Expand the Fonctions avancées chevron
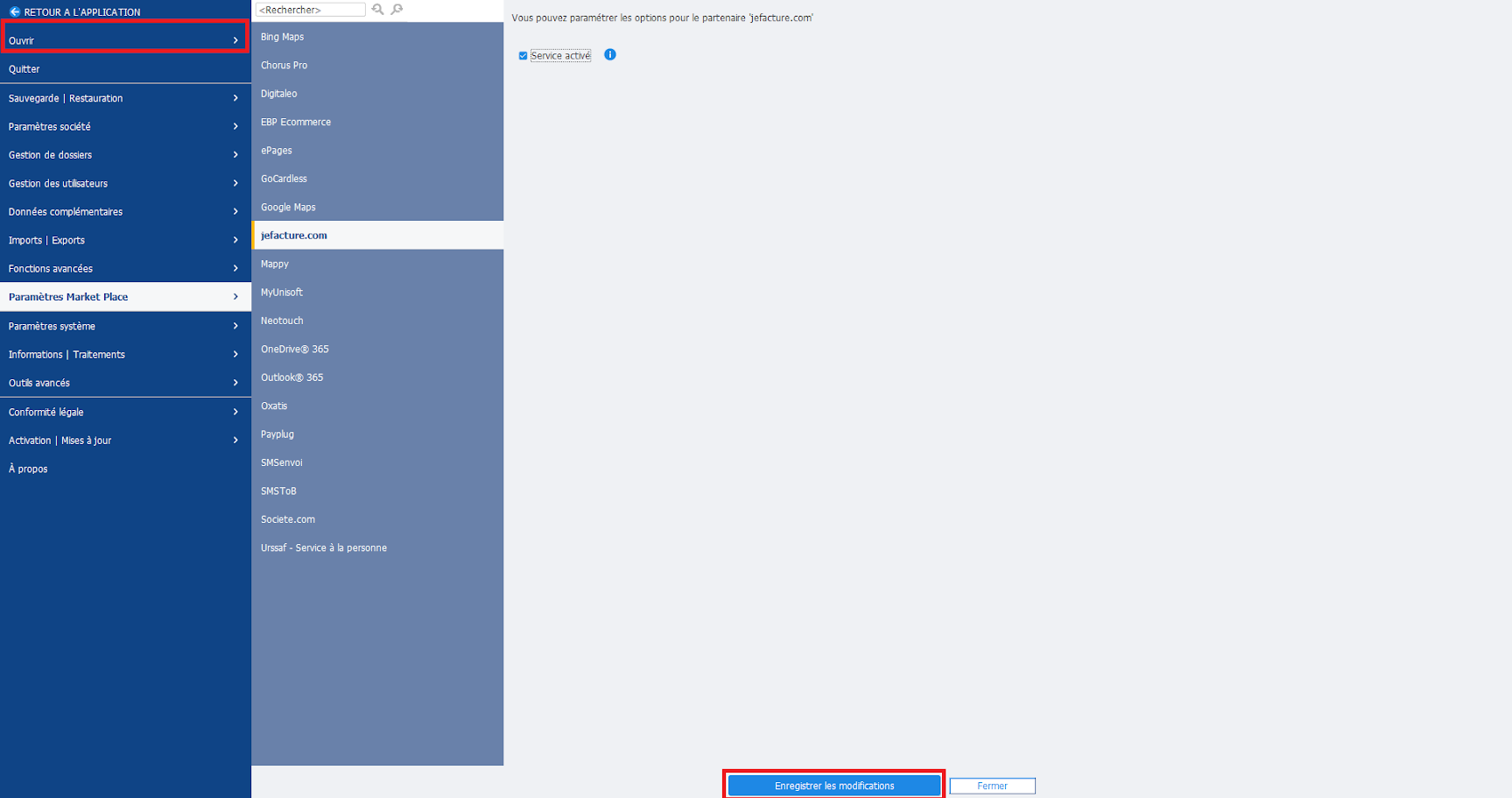Viewport: 1512px width, 798px height. coord(236,268)
